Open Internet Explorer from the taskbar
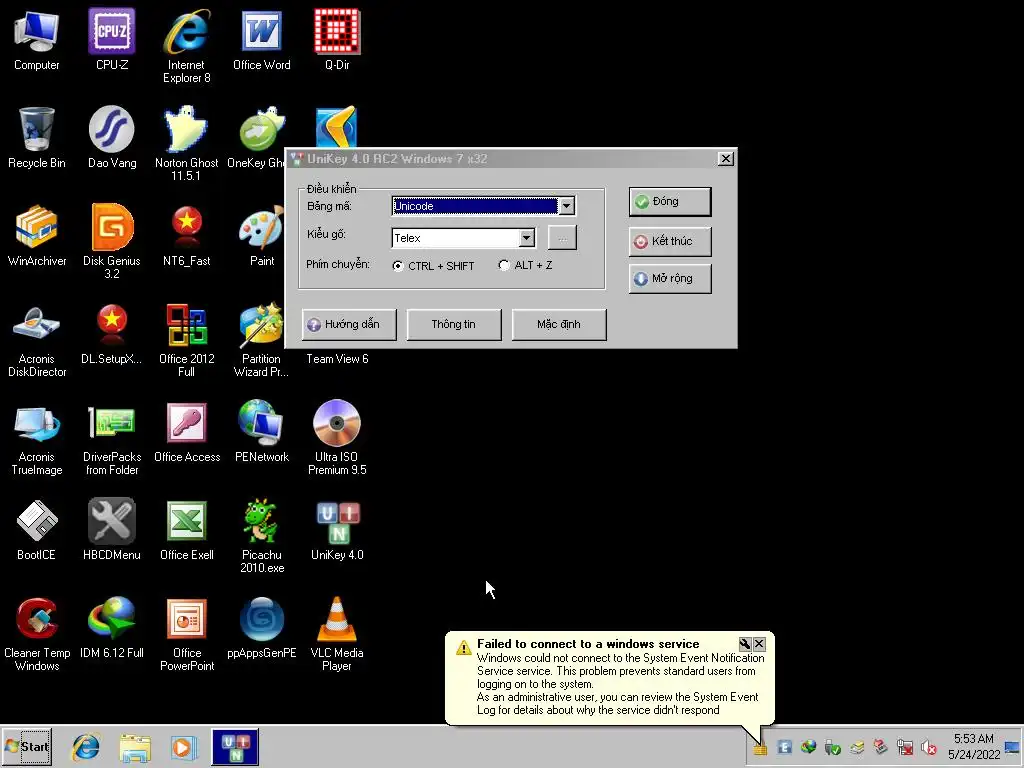1024x768 pixels. 86,747
